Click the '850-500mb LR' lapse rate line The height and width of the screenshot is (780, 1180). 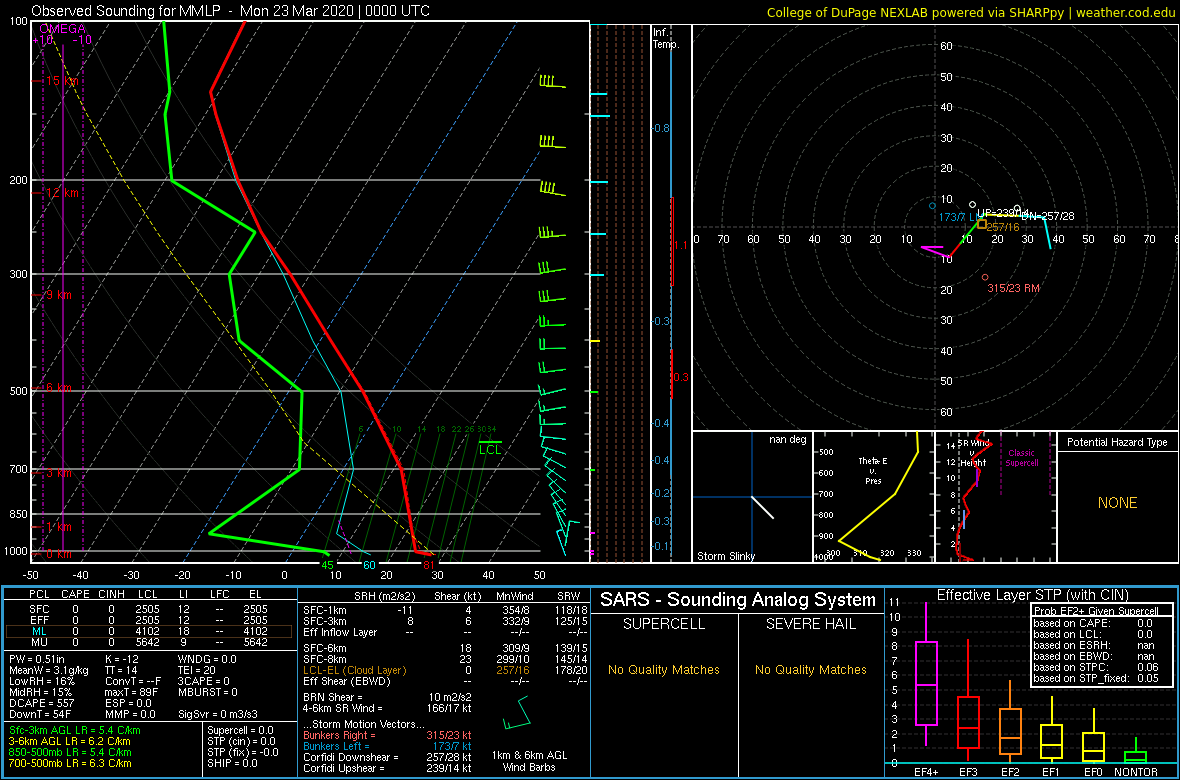pyautogui.click(x=74, y=752)
